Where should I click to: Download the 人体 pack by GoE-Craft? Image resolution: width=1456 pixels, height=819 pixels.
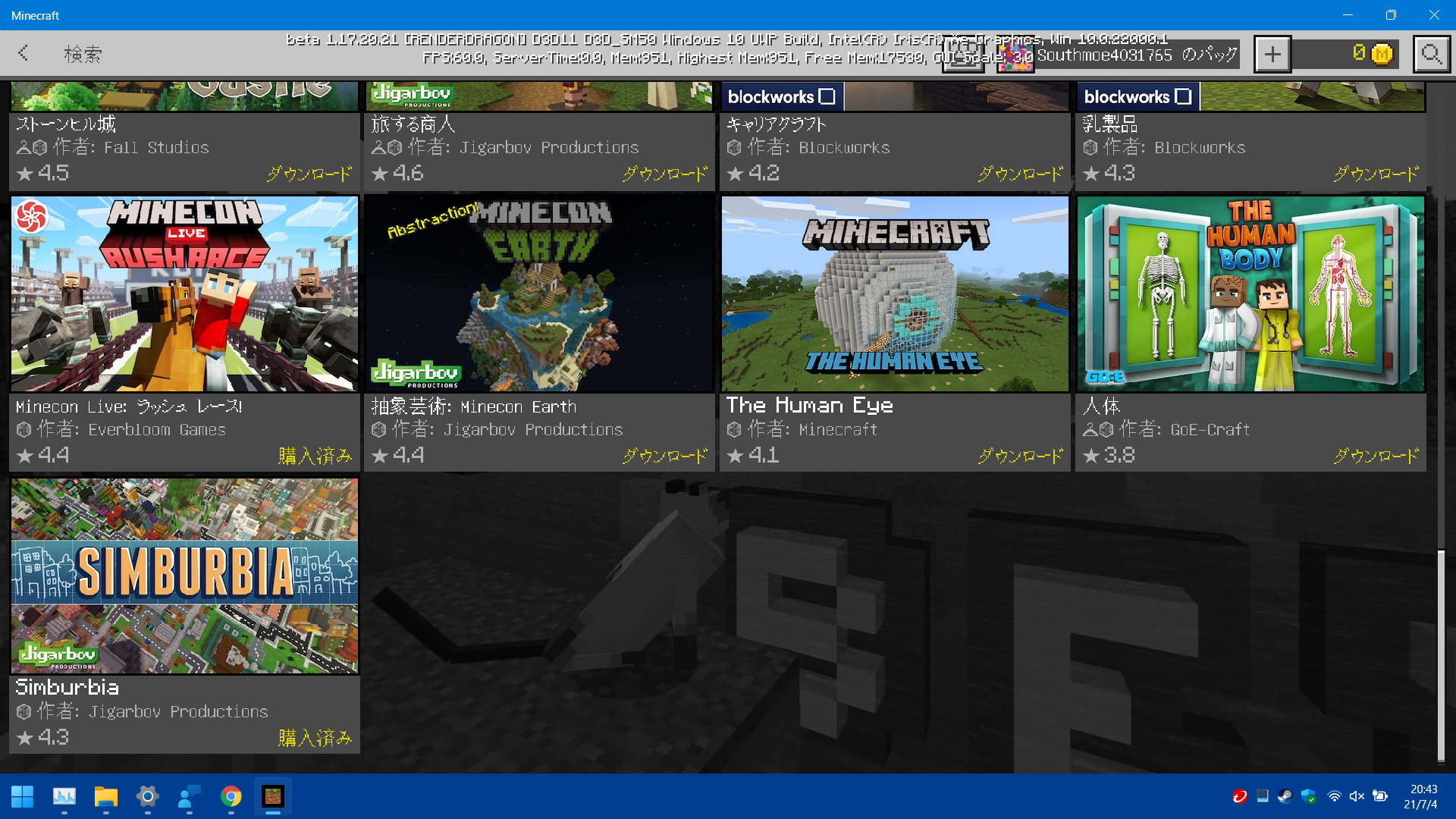pyautogui.click(x=1376, y=456)
